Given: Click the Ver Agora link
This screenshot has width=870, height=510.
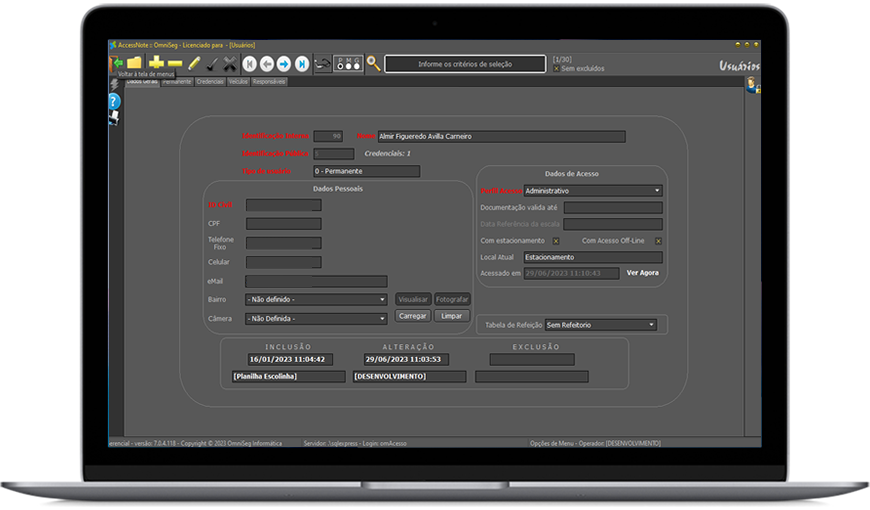Looking at the screenshot, I should coord(642,272).
